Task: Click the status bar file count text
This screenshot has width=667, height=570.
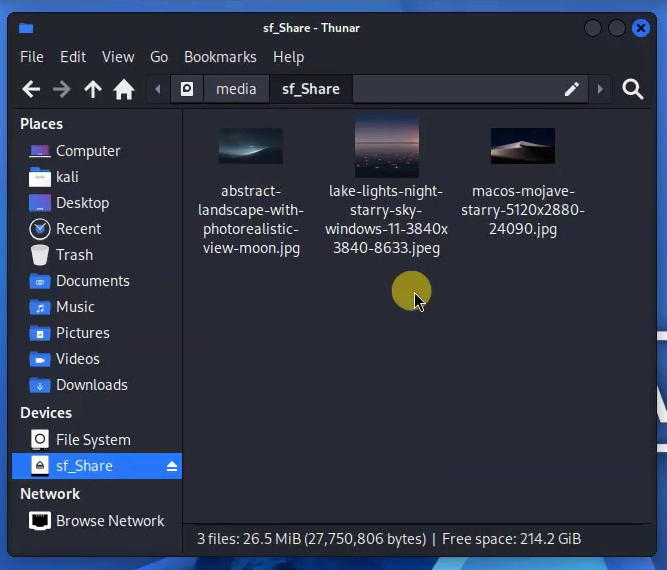Action: point(311,539)
